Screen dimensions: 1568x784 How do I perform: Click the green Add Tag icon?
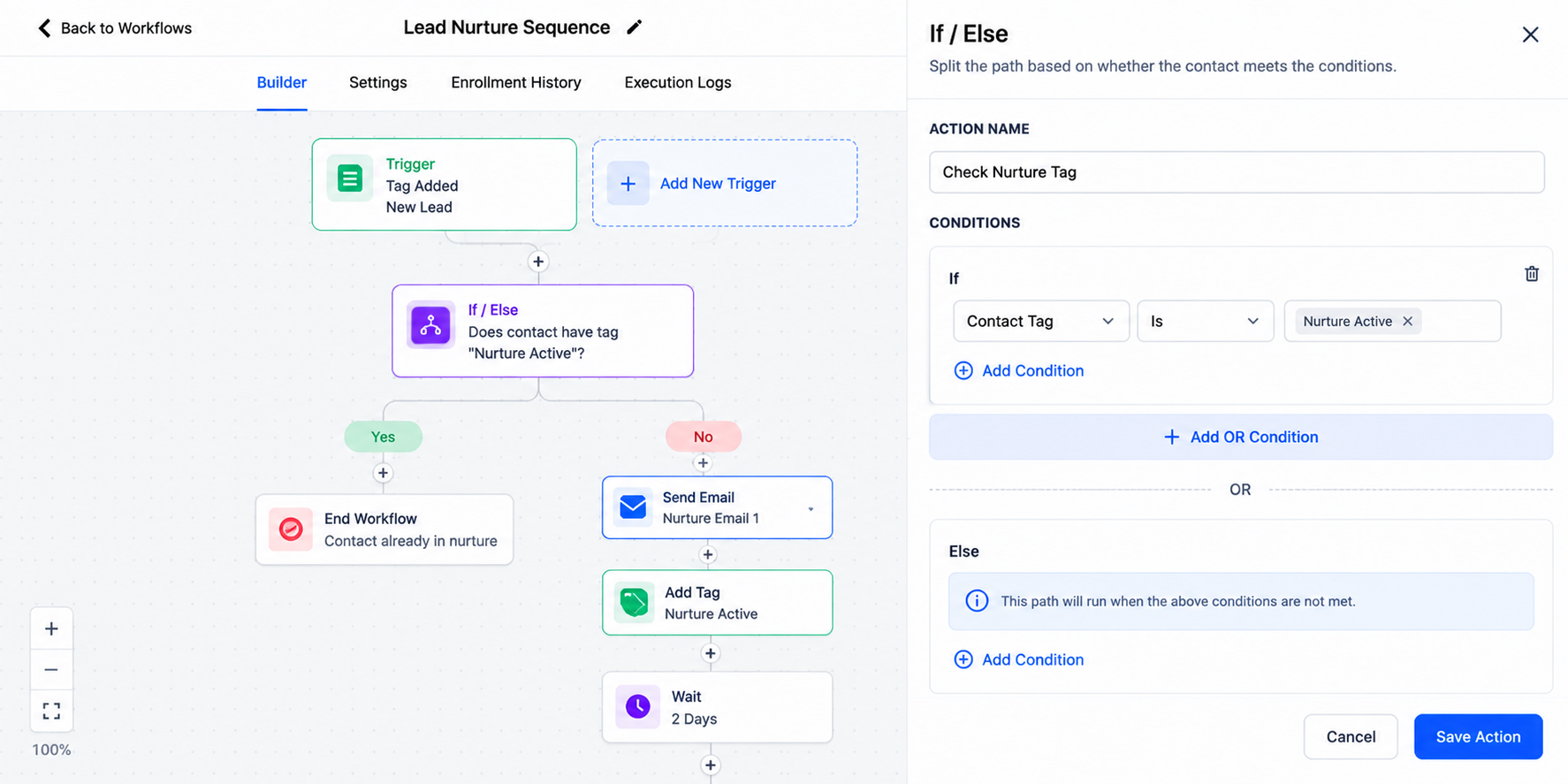coord(634,603)
